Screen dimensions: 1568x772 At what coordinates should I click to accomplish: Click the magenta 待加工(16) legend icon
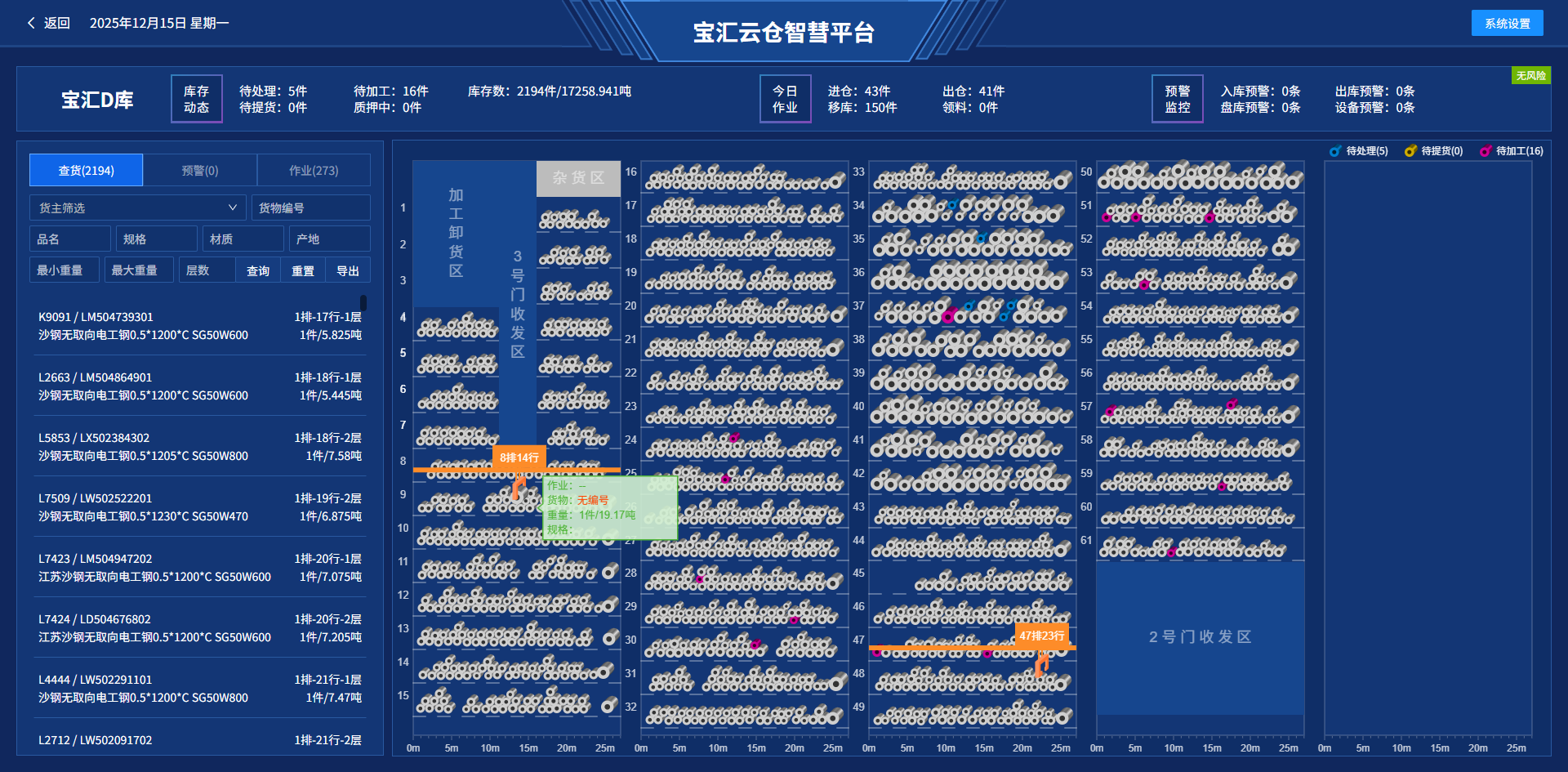[1485, 151]
